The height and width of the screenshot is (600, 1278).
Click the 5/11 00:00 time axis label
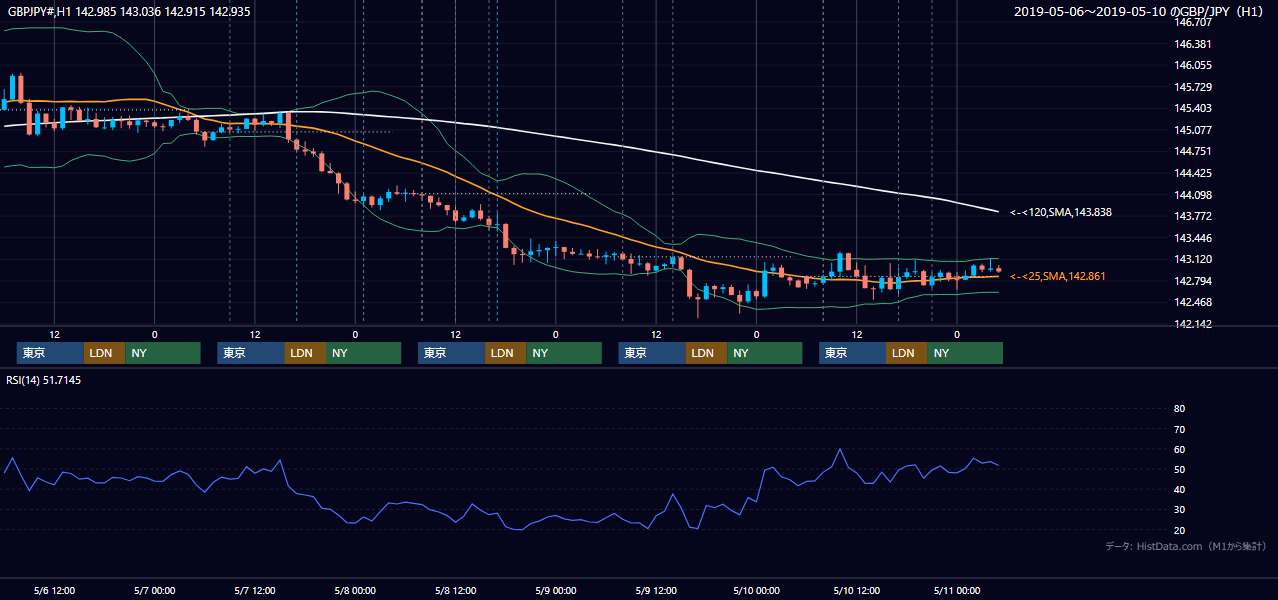click(957, 590)
